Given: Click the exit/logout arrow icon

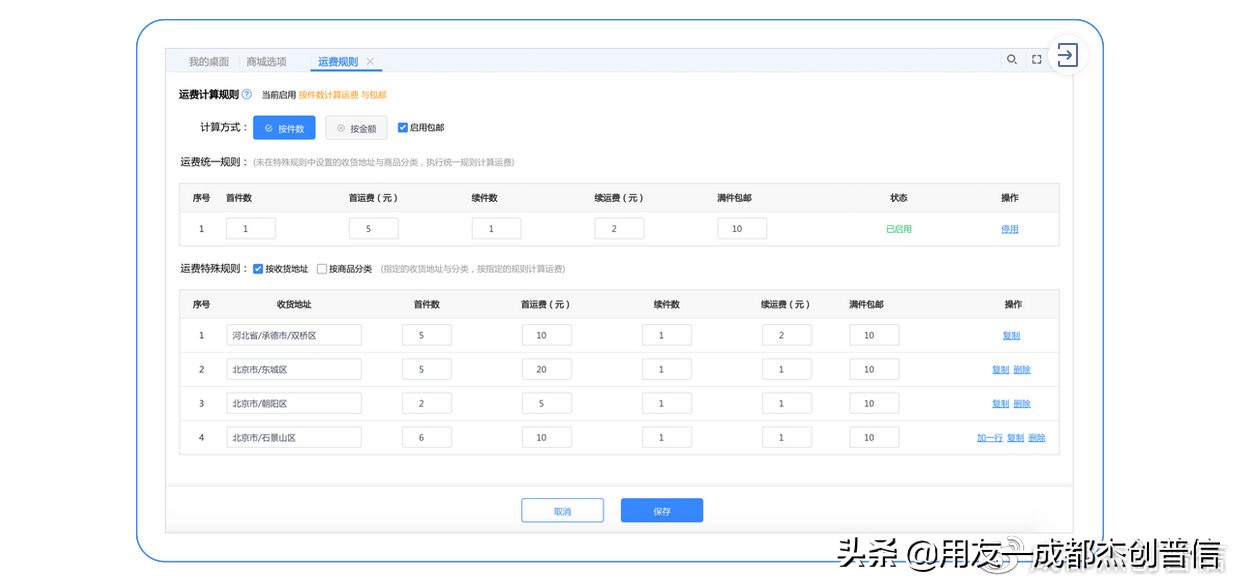Looking at the screenshot, I should pyautogui.click(x=1067, y=55).
